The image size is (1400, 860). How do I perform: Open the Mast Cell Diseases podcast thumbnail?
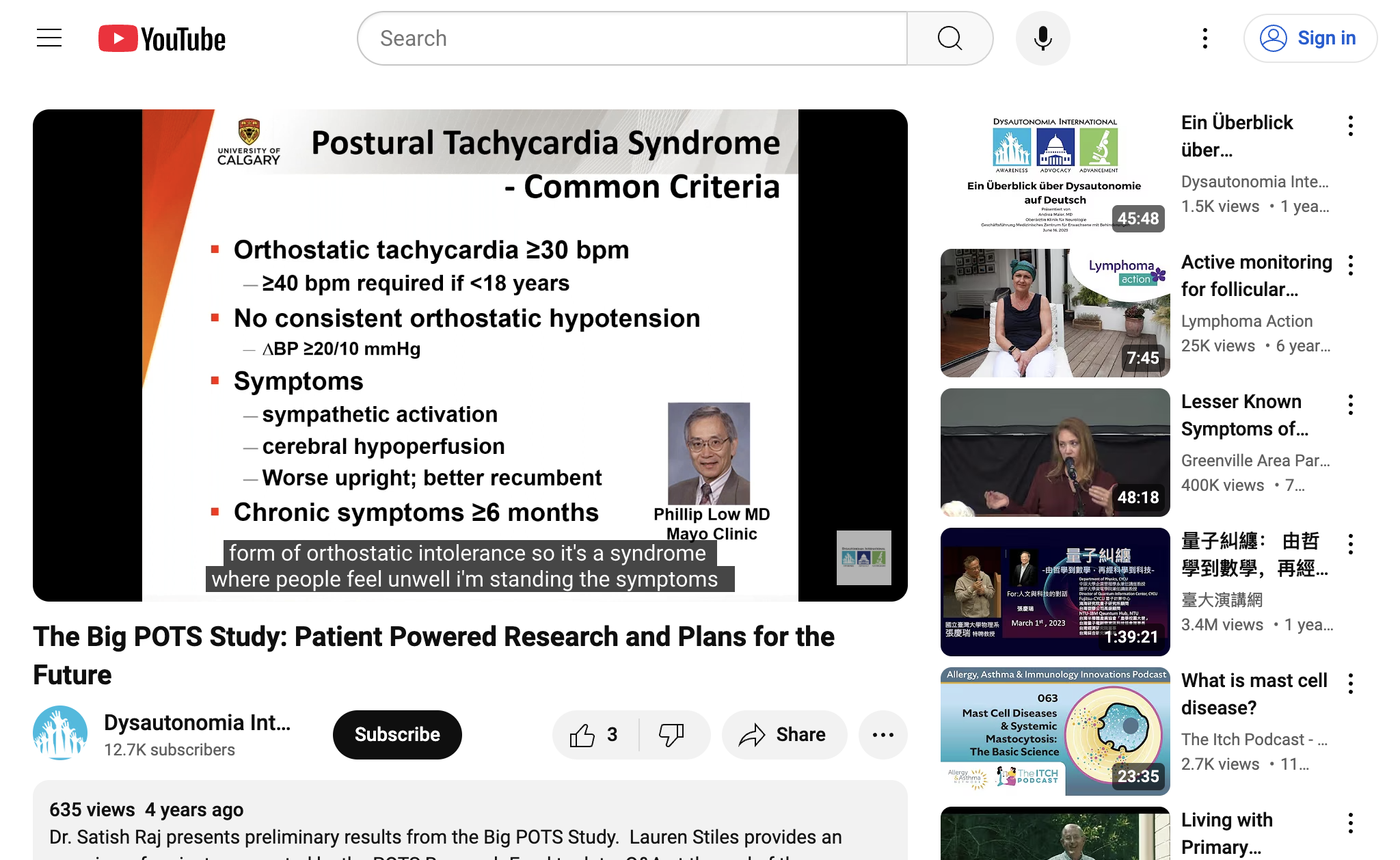point(1055,731)
